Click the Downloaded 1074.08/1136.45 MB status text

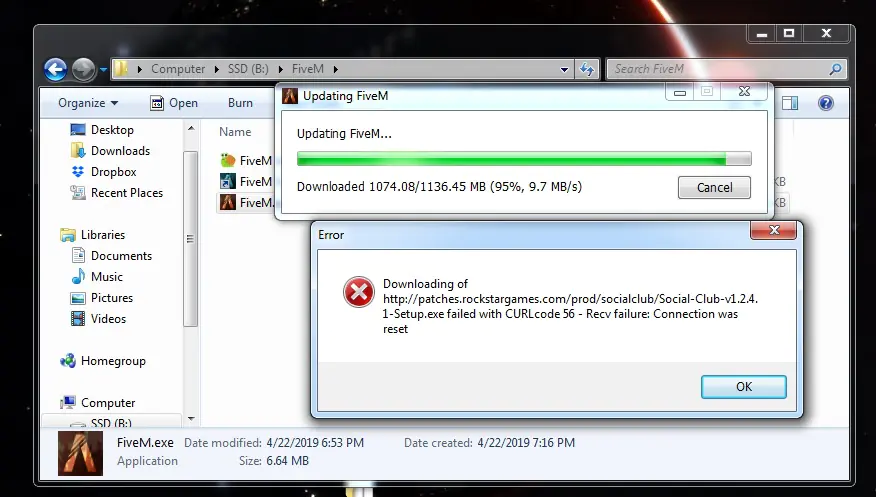point(439,187)
